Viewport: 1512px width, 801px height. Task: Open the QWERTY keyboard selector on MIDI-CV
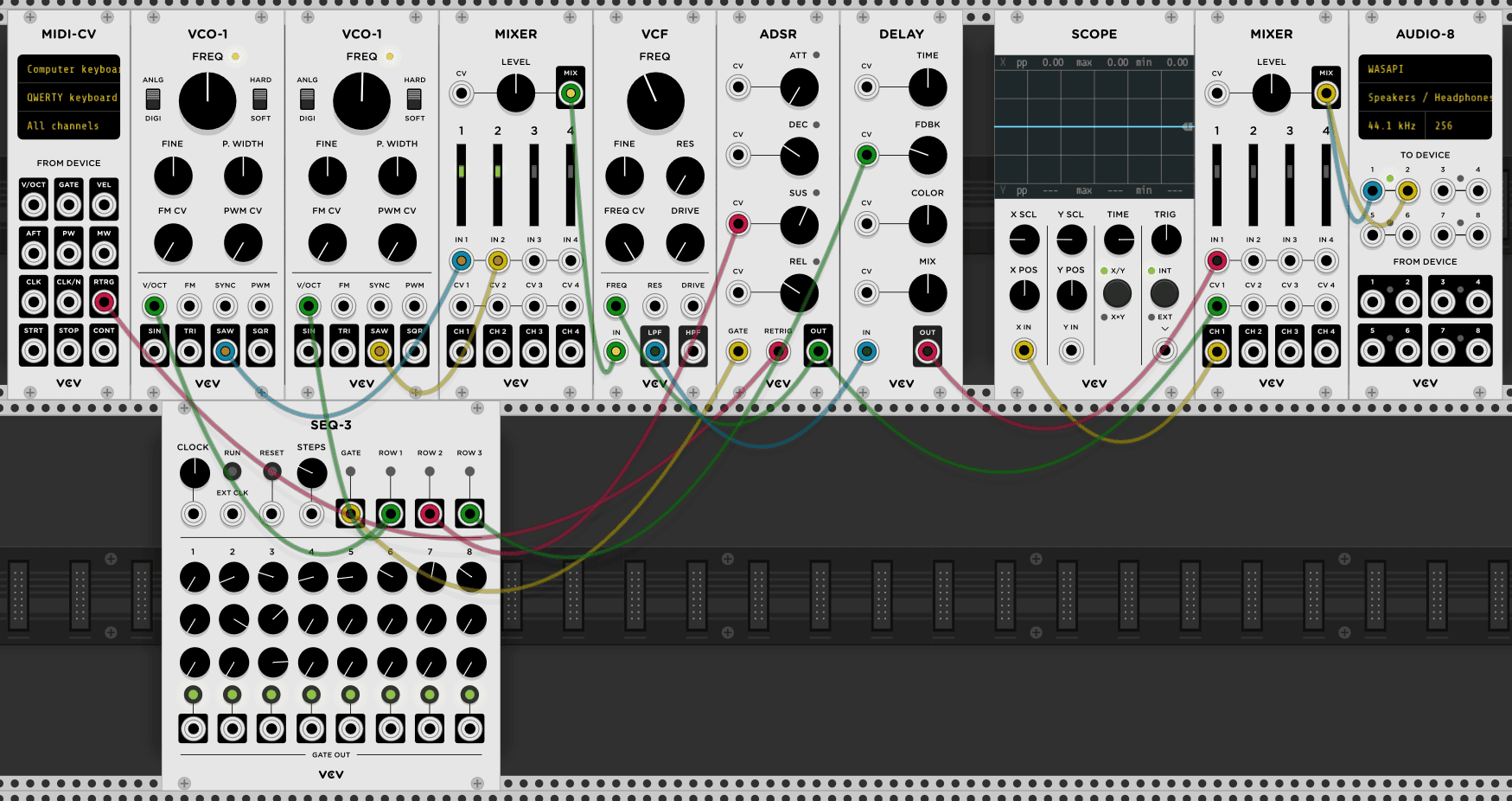click(68, 97)
